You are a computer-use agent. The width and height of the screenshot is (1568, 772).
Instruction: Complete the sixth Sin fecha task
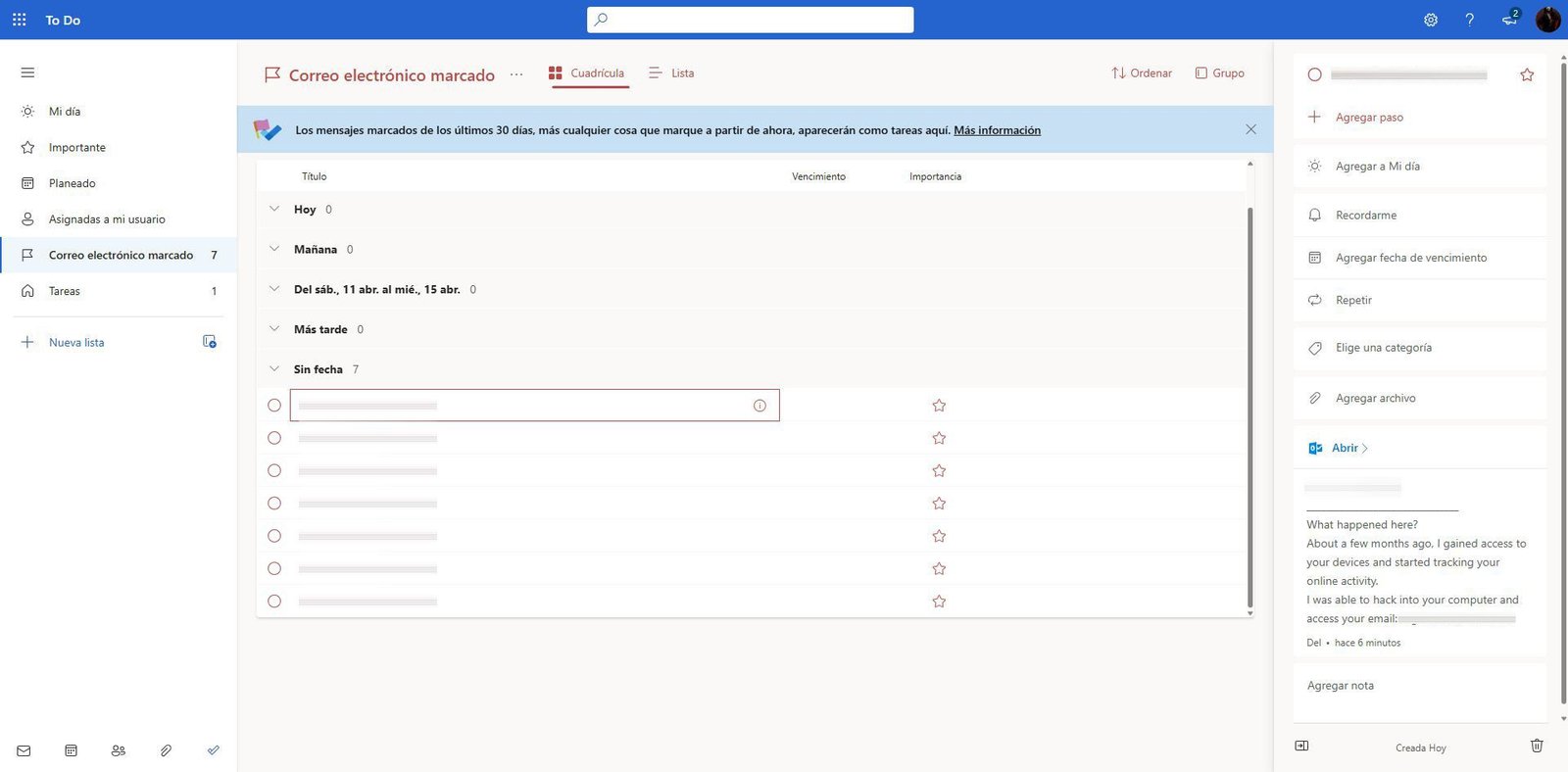(x=274, y=569)
